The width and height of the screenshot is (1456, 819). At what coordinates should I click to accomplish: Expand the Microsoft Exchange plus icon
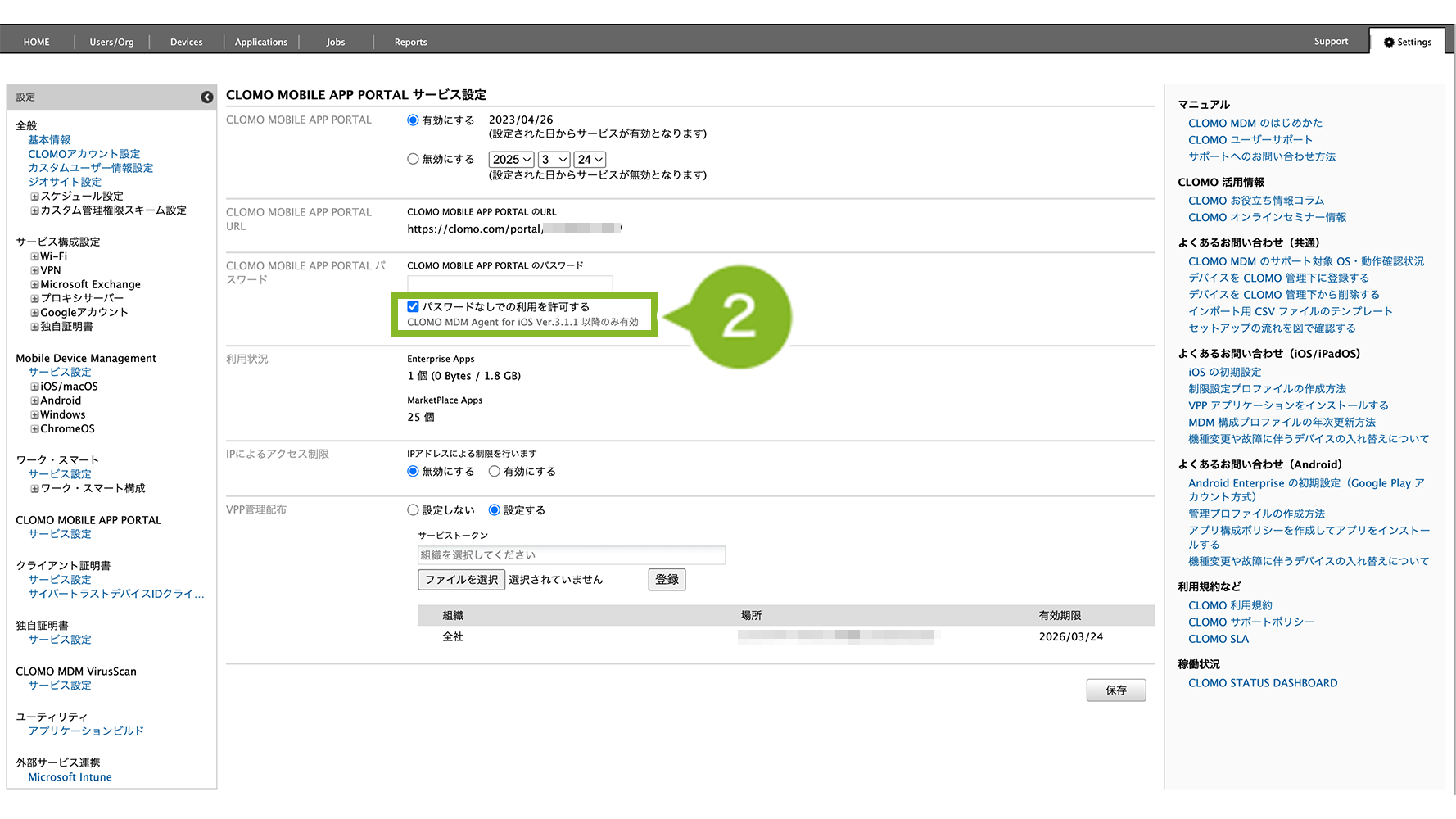(35, 285)
